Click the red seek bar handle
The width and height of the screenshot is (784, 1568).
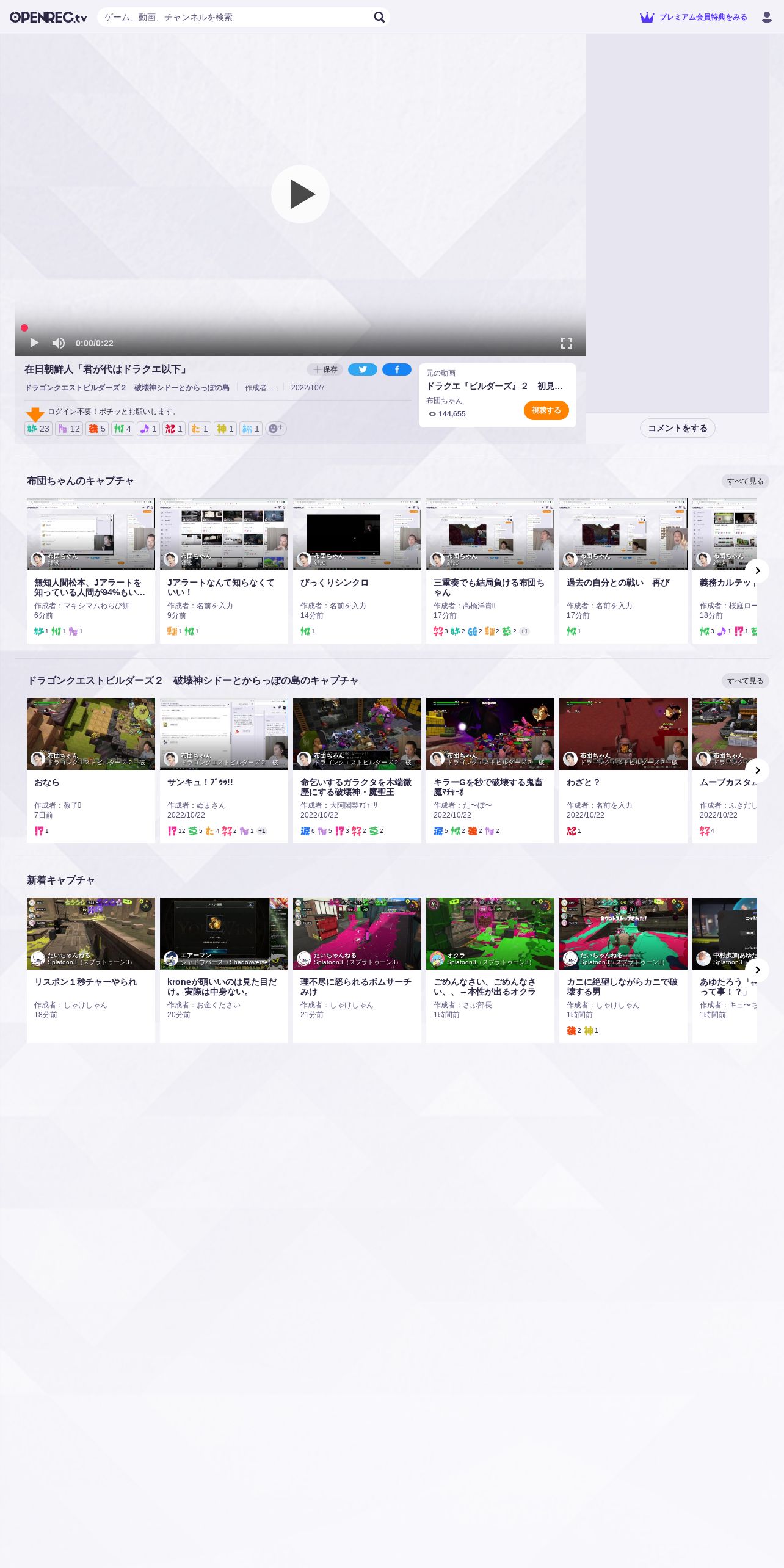(24, 328)
